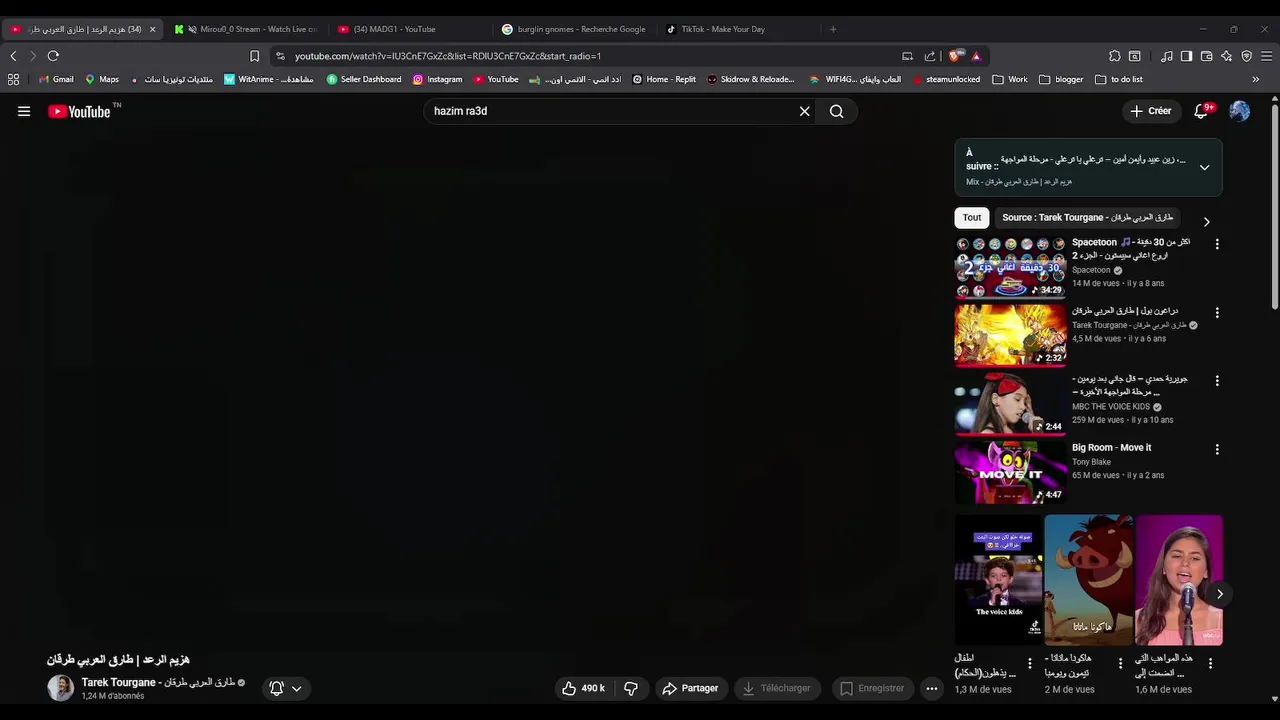The height and width of the screenshot is (720, 1280).
Task: Click the Partager share button
Action: pos(691,688)
